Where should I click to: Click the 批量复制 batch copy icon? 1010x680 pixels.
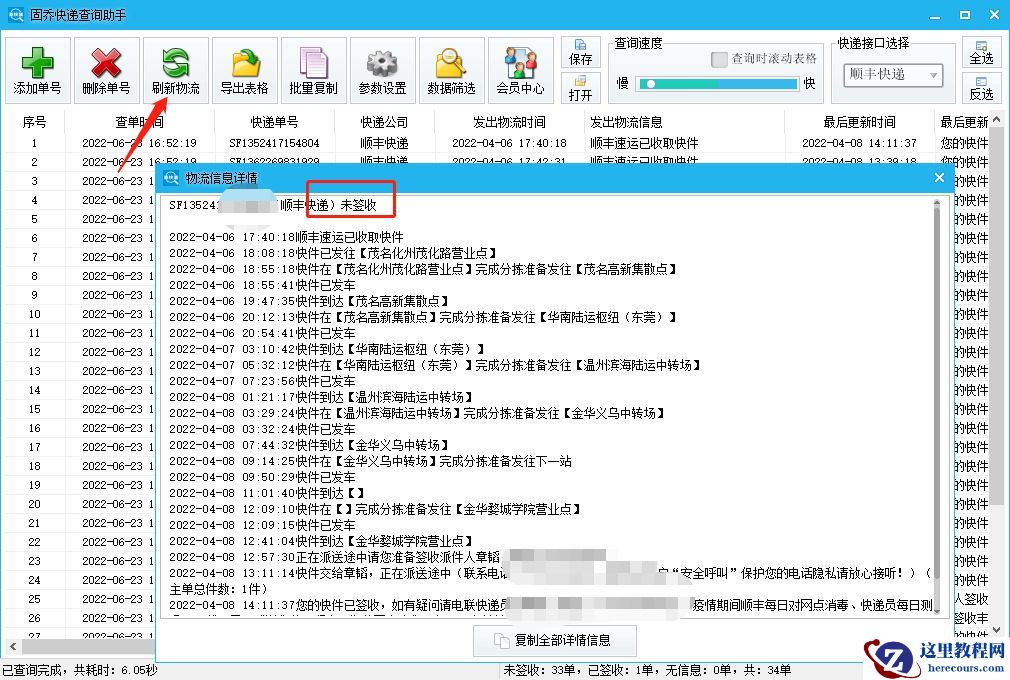313,63
